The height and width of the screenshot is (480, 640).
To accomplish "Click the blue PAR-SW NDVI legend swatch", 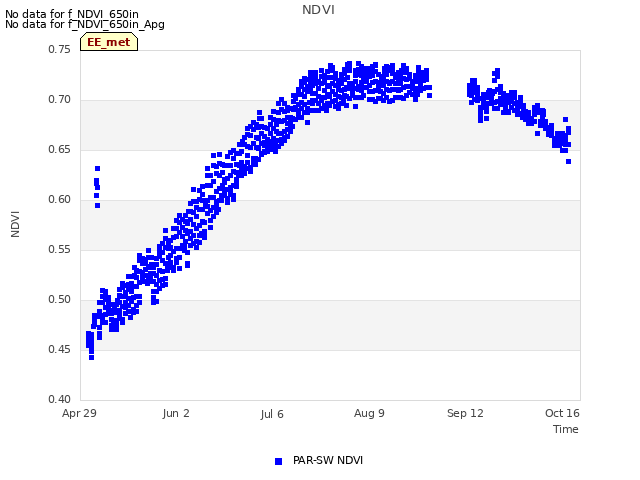I will click(x=278, y=461).
